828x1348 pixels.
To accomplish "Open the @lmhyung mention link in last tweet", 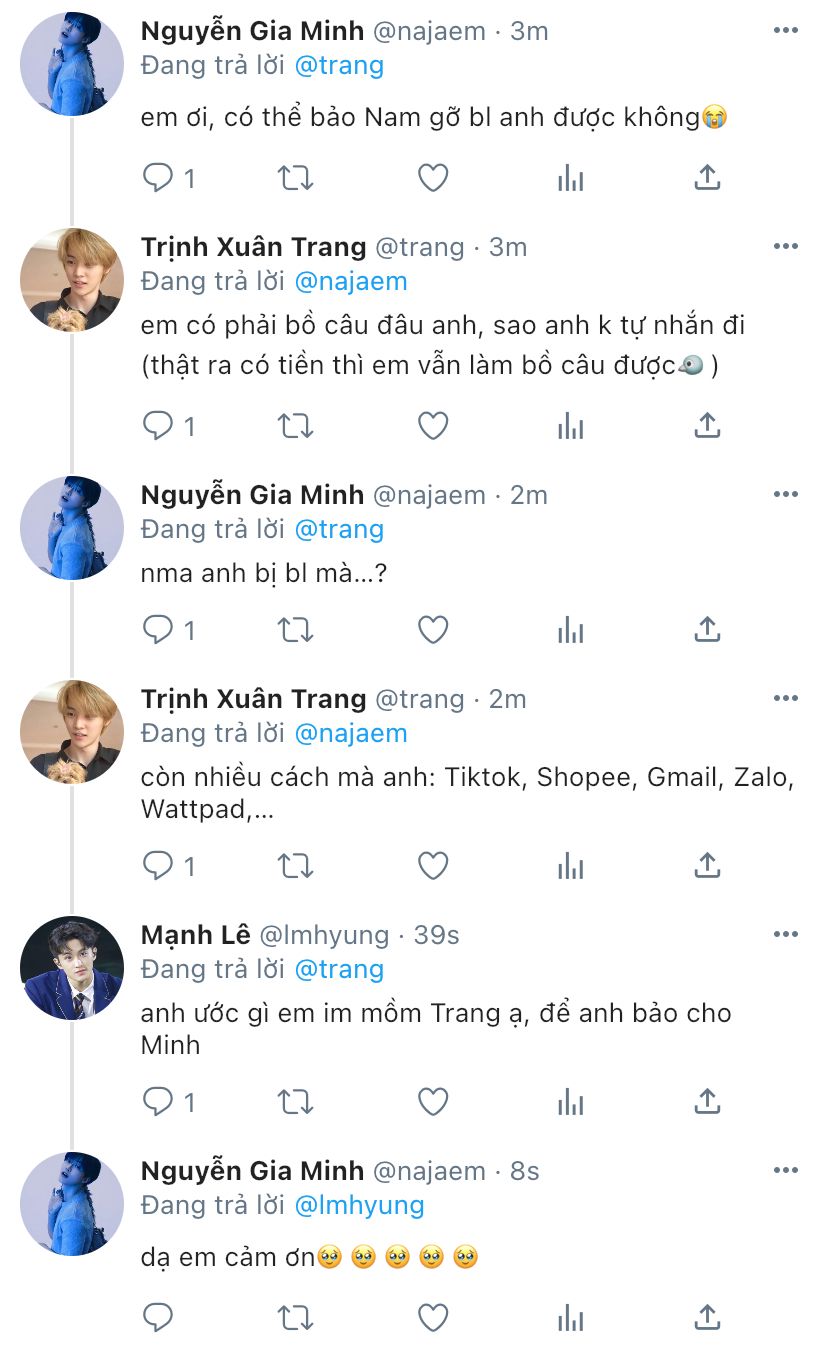I will click(359, 1205).
